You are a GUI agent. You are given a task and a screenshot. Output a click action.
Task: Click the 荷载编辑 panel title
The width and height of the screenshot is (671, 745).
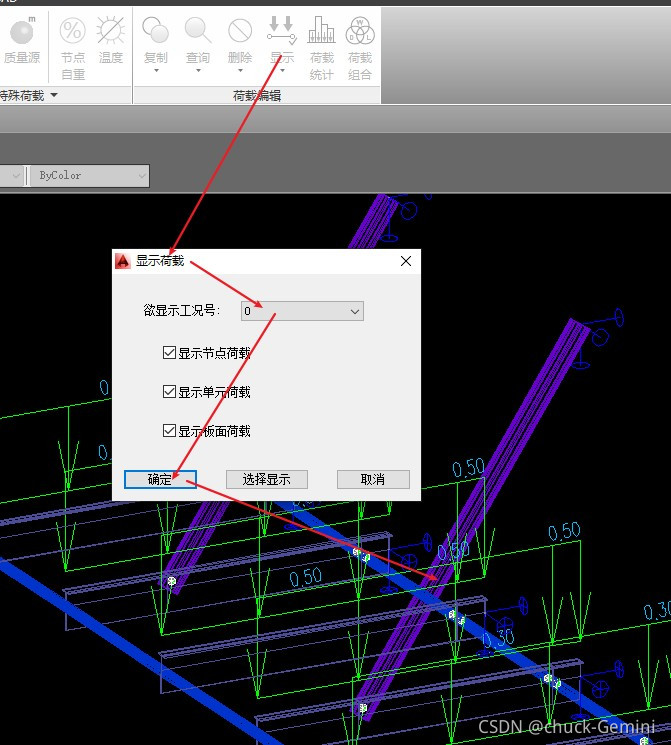256,96
